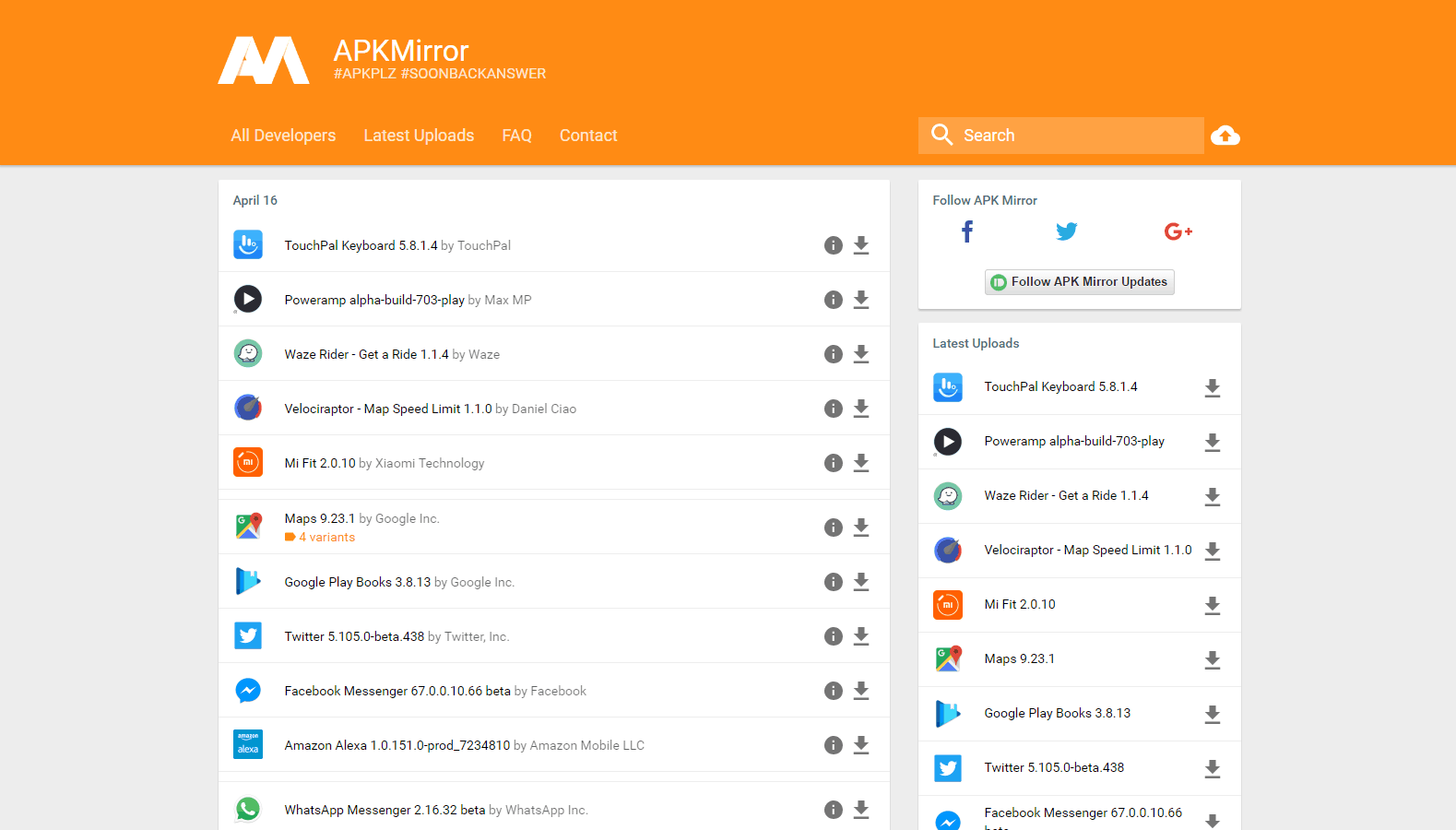Image resolution: width=1456 pixels, height=830 pixels.
Task: Expand info for Twitter 5.105.0-beta.438
Action: click(833, 636)
